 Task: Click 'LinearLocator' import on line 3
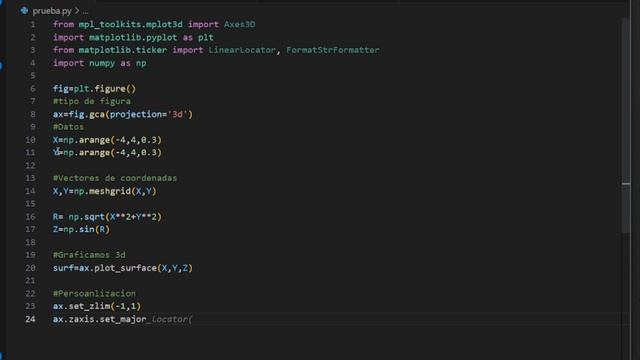click(242, 50)
